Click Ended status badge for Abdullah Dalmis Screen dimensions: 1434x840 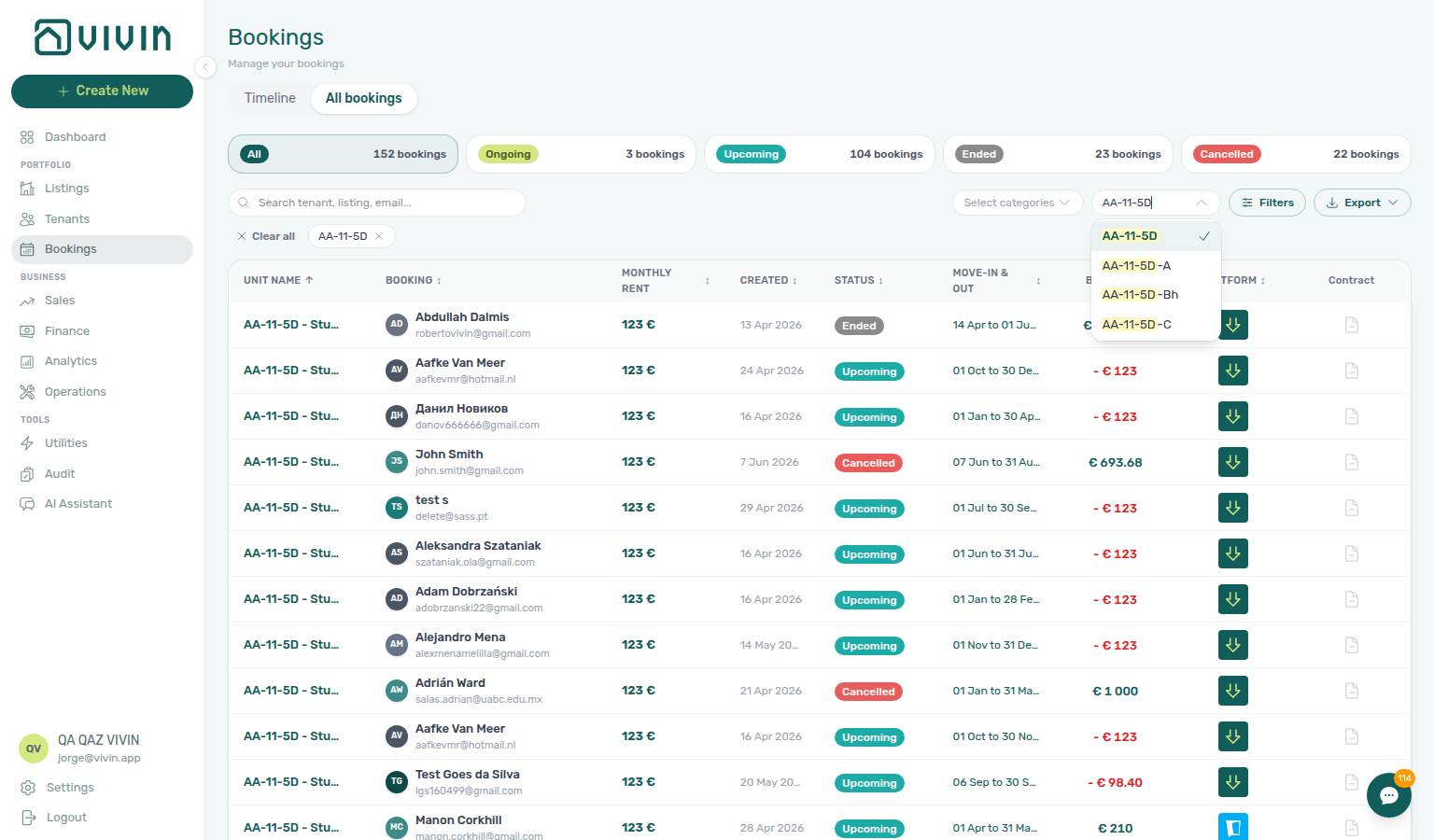859,326
